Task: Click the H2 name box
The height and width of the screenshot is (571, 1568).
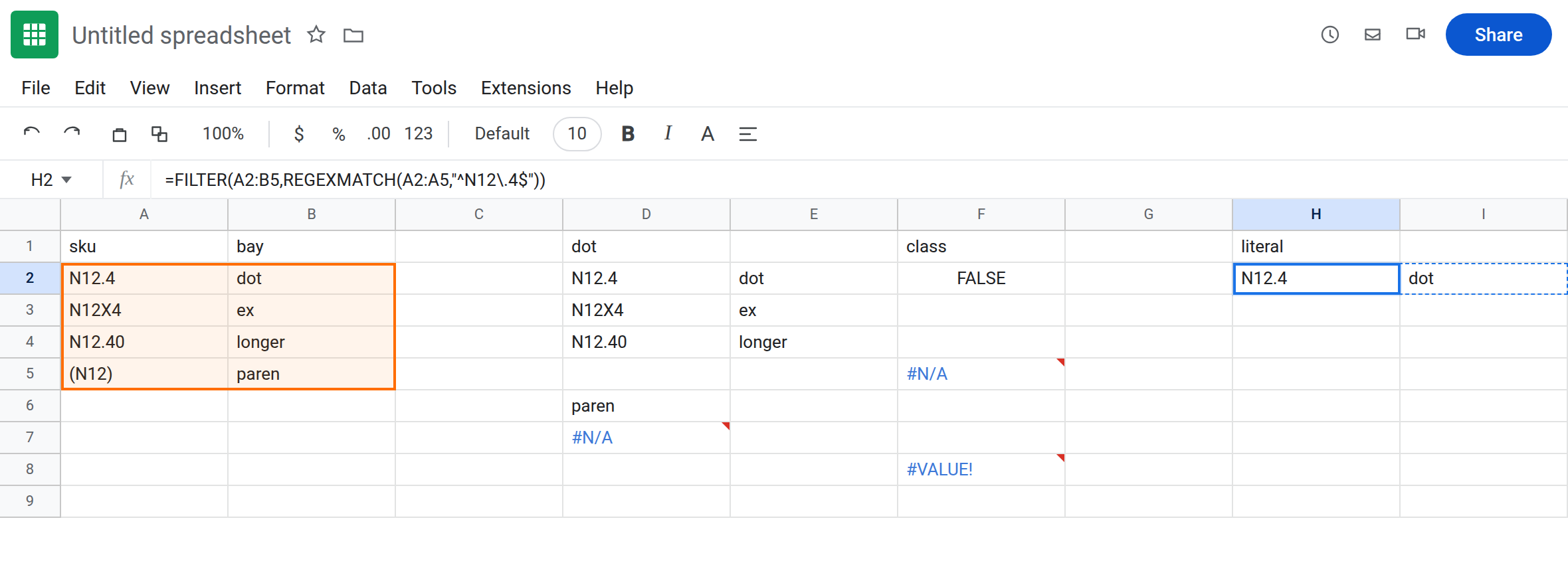Action: (42, 180)
